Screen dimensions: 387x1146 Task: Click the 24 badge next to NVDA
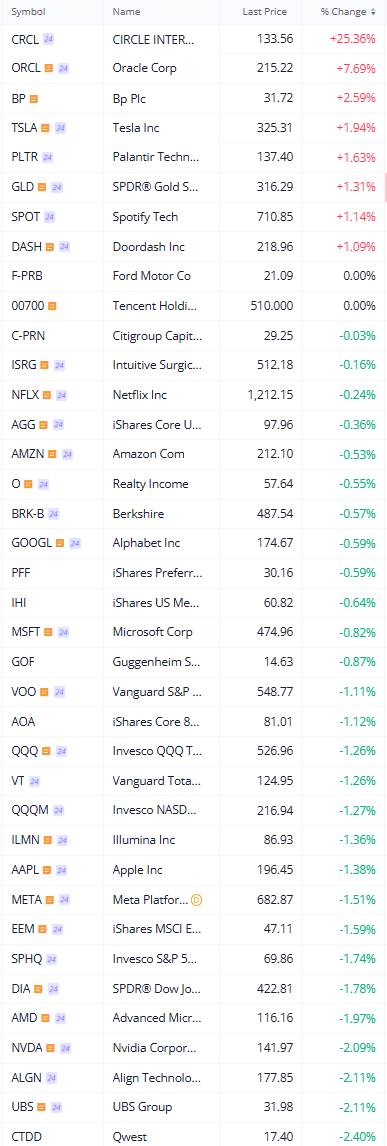tap(65, 1048)
